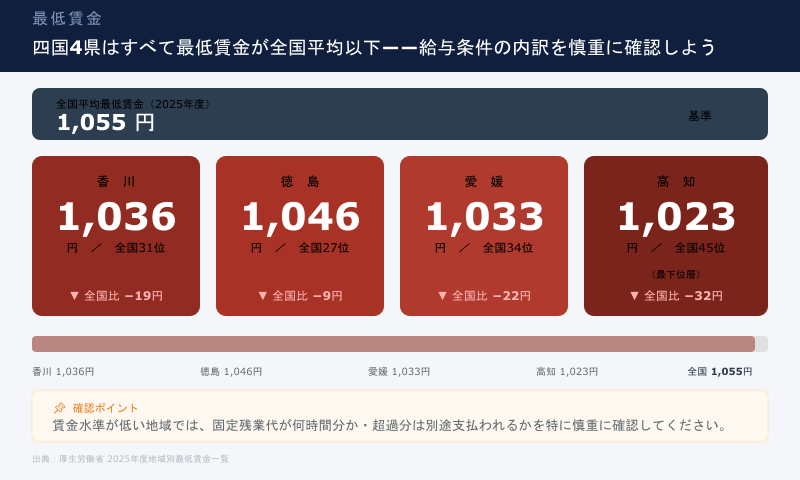The image size is (800, 480).
Task: Click the （最下位層） note on the 高知 card
Action: (x=676, y=274)
